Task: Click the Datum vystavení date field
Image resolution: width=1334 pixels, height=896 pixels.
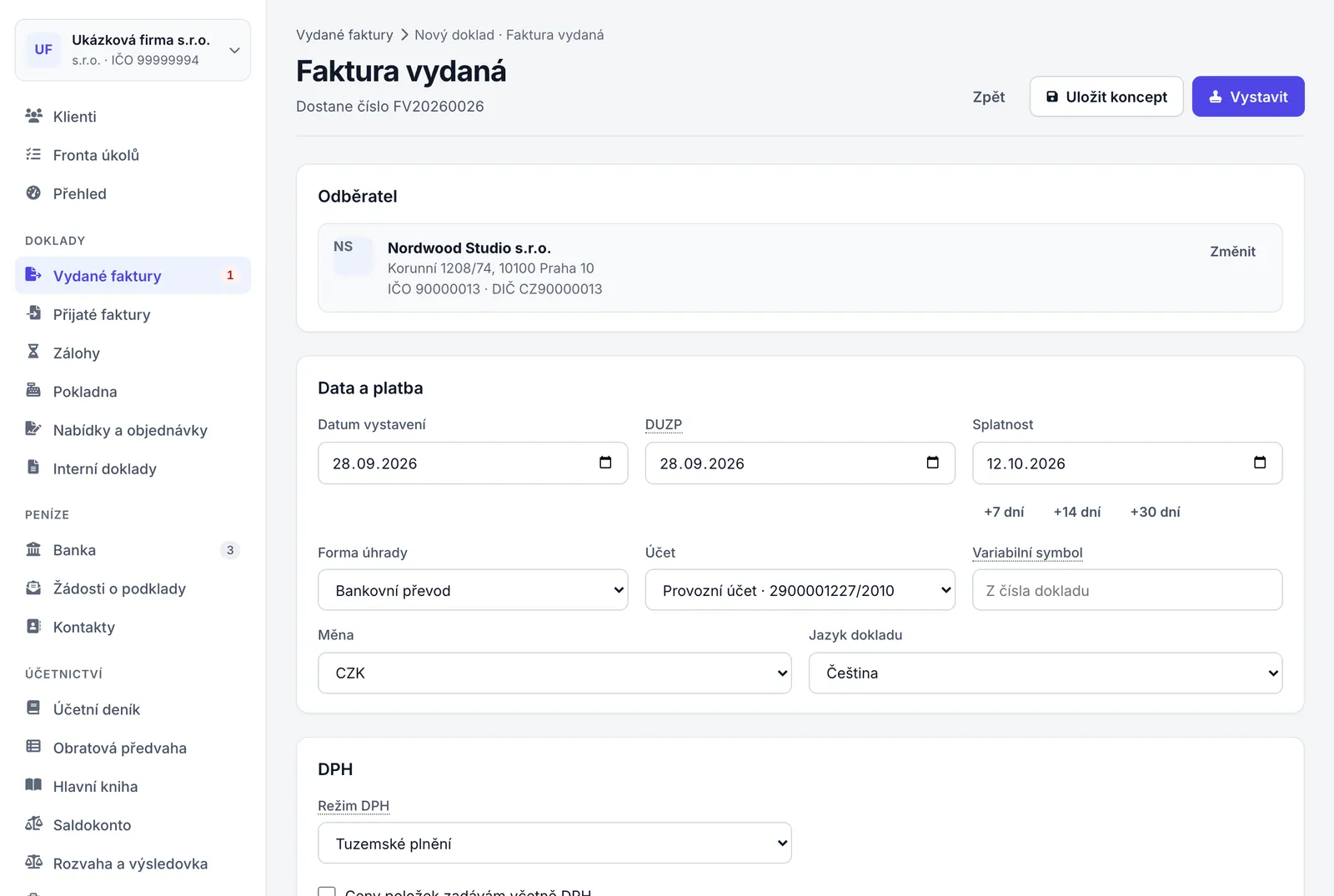Action: click(x=473, y=463)
